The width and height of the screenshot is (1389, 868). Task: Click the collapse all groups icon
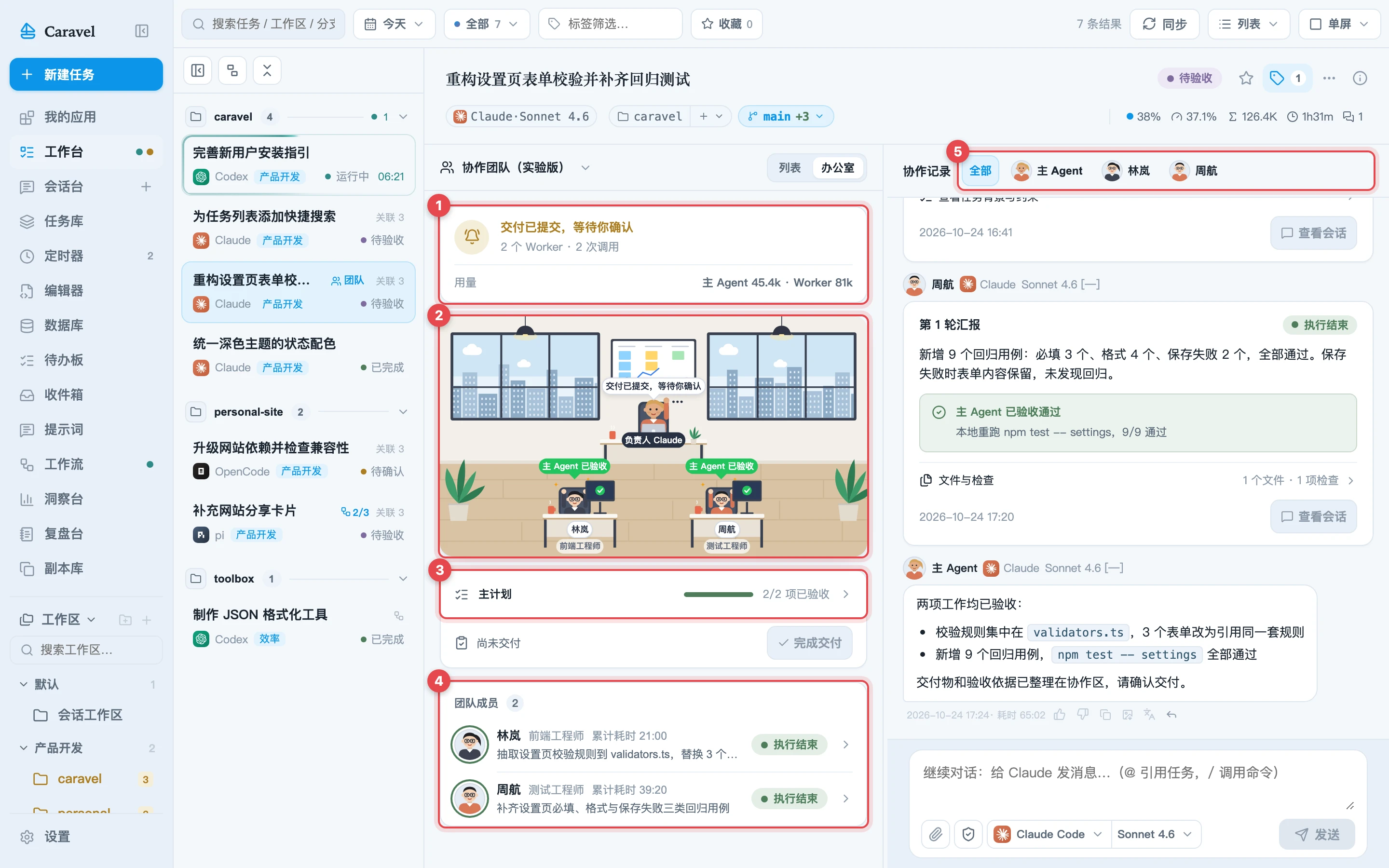click(267, 70)
